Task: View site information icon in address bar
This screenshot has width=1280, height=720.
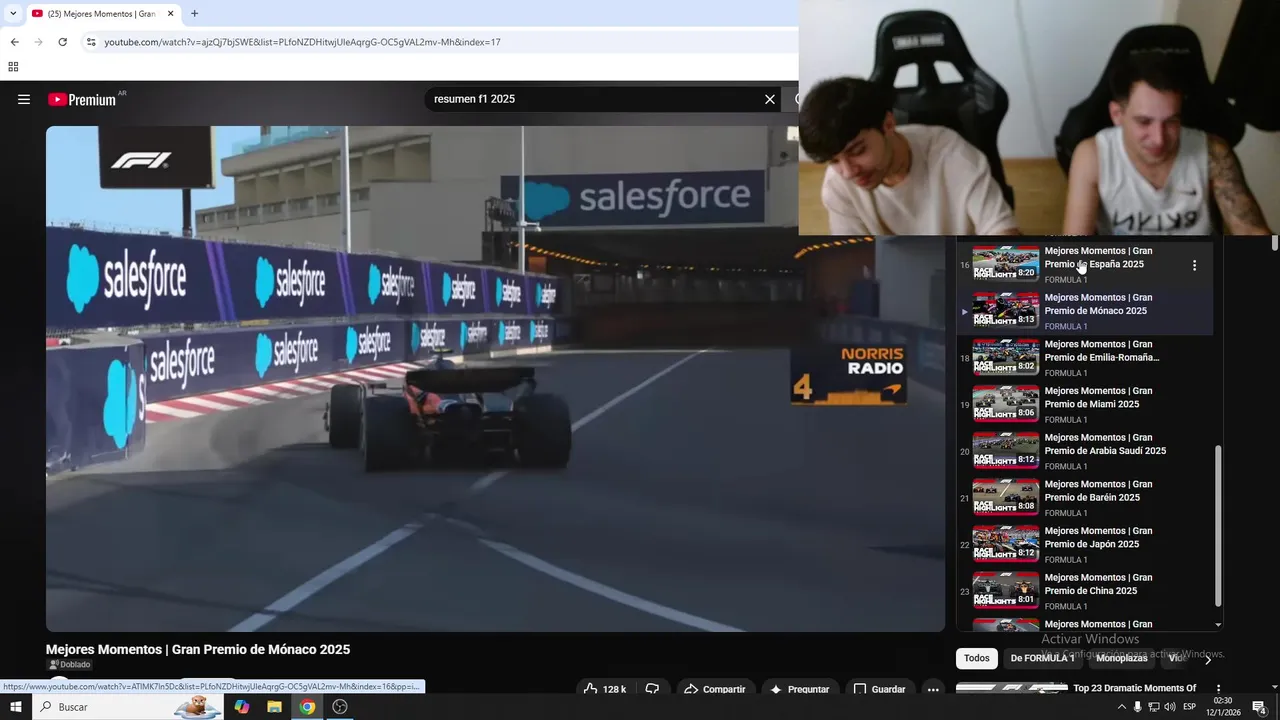Action: tap(91, 42)
